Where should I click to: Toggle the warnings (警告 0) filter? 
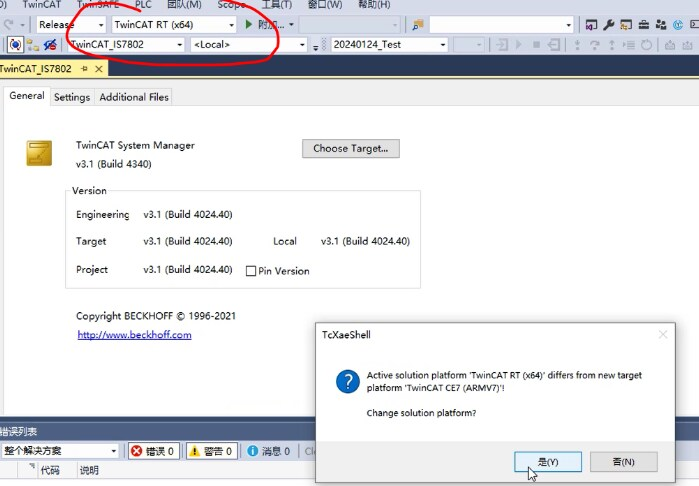click(211, 451)
